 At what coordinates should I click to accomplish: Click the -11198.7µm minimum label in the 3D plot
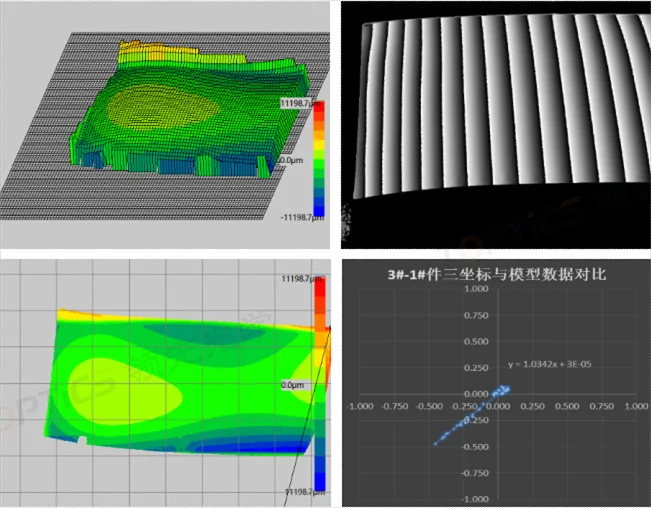[302, 217]
